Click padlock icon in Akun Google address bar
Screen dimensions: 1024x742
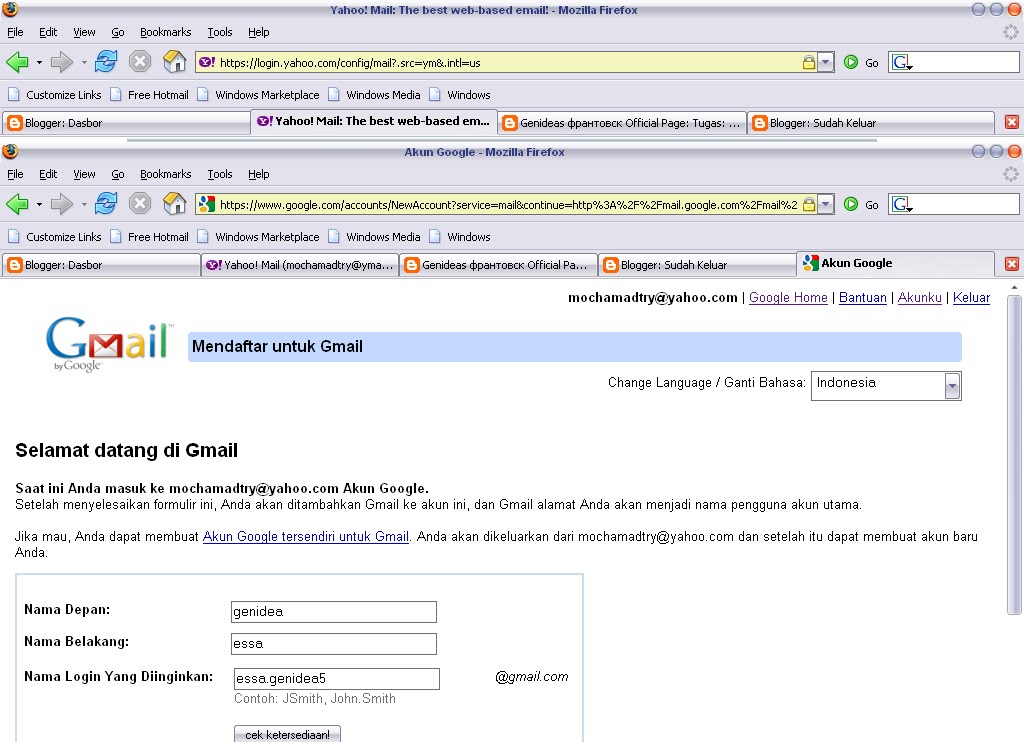click(808, 204)
